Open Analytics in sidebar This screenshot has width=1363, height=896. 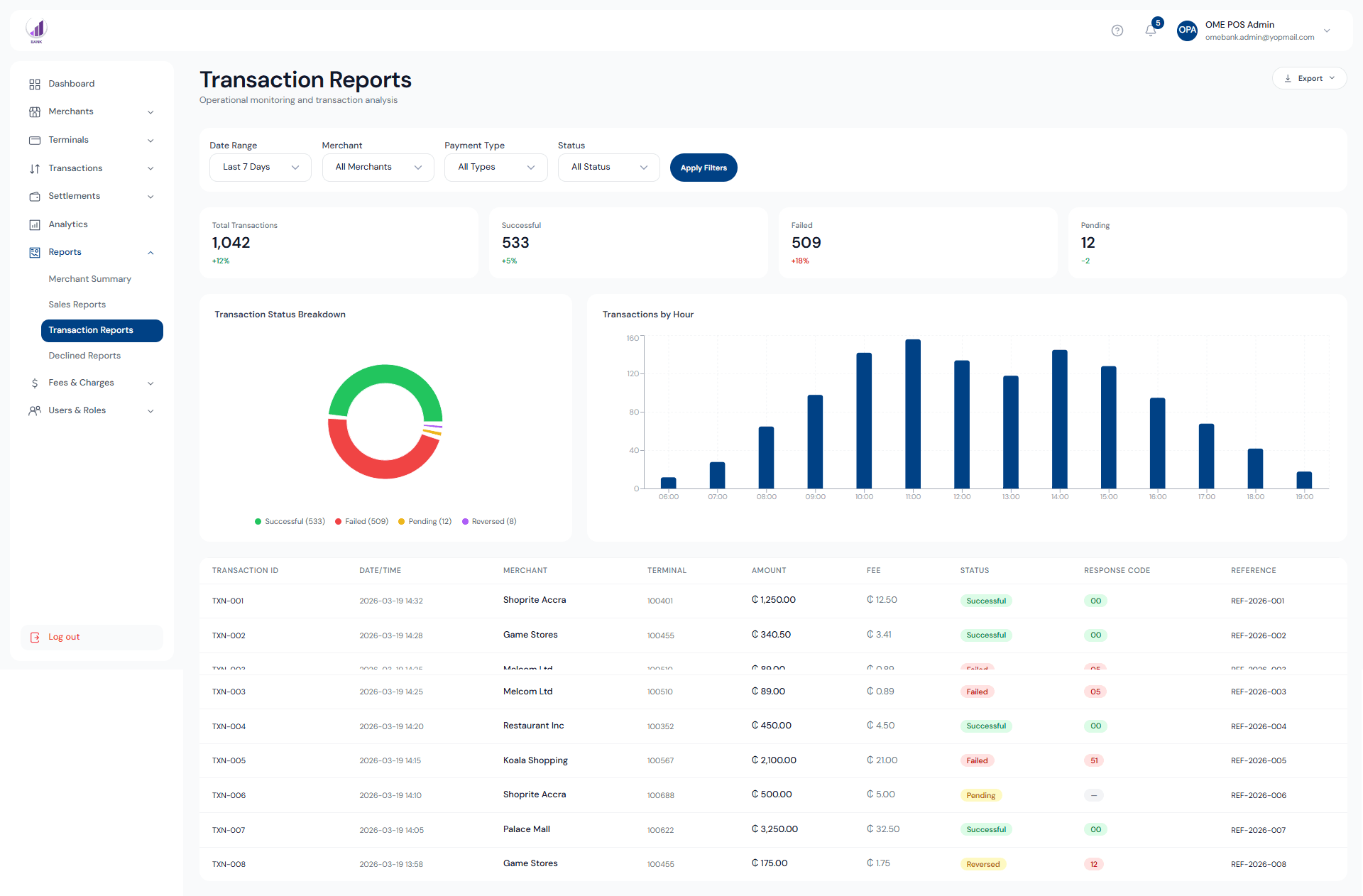(68, 224)
